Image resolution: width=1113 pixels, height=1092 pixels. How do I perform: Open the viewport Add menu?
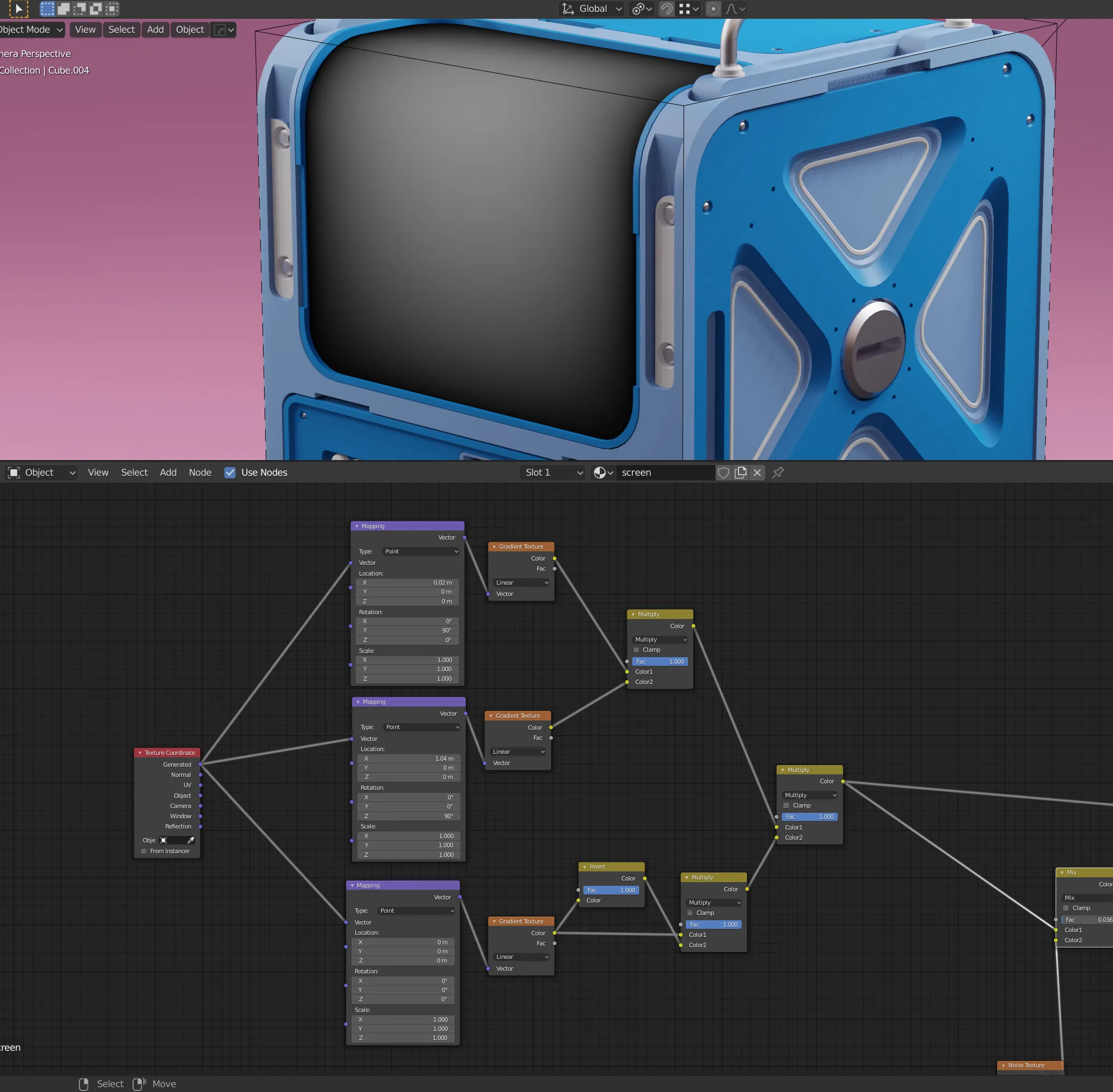point(156,29)
